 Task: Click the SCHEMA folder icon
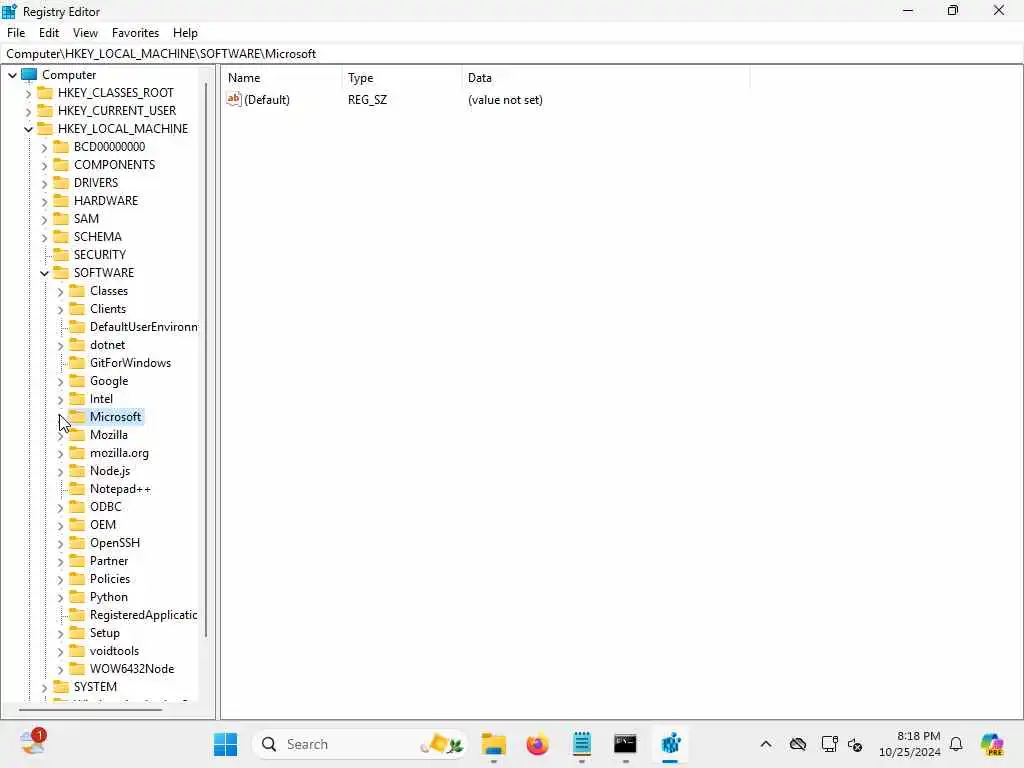pos(61,236)
